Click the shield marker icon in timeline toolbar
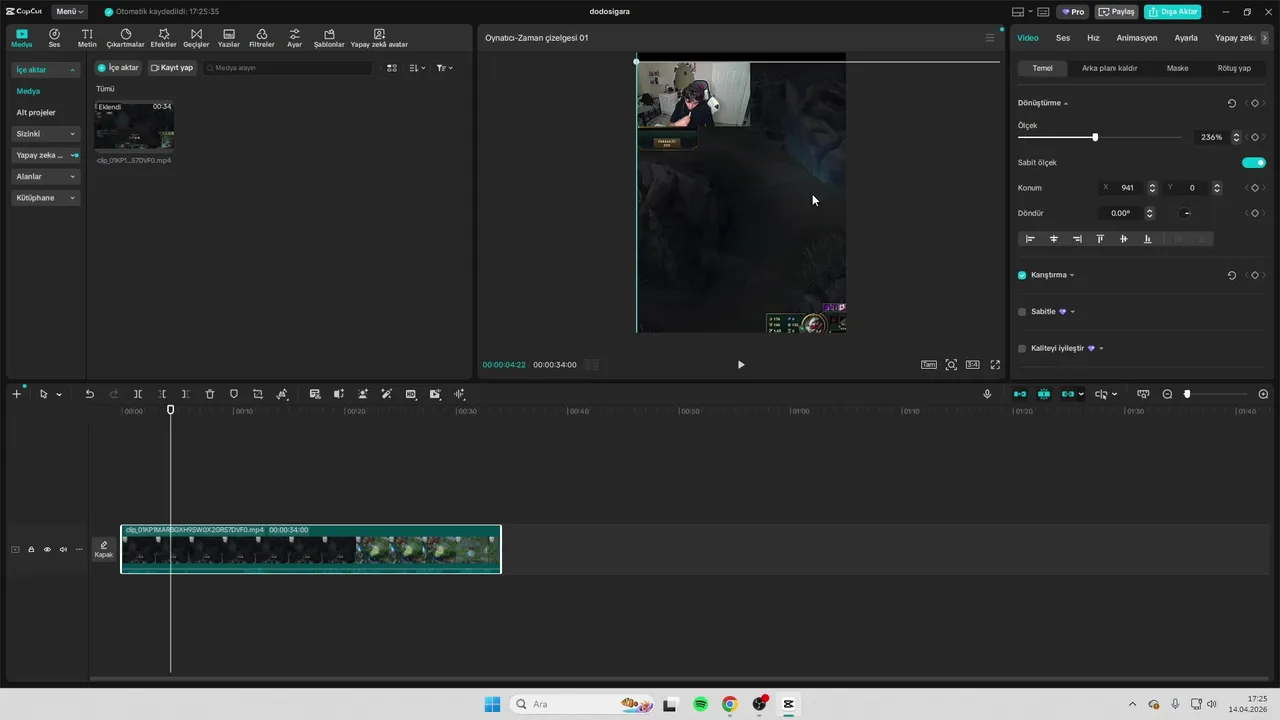The image size is (1280, 720). coord(234,394)
